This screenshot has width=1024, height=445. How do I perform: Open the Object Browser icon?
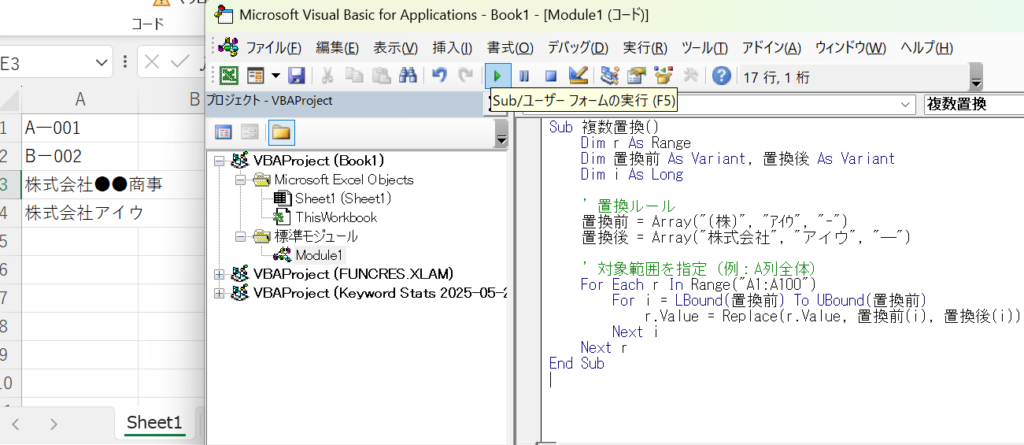pyautogui.click(x=662, y=76)
